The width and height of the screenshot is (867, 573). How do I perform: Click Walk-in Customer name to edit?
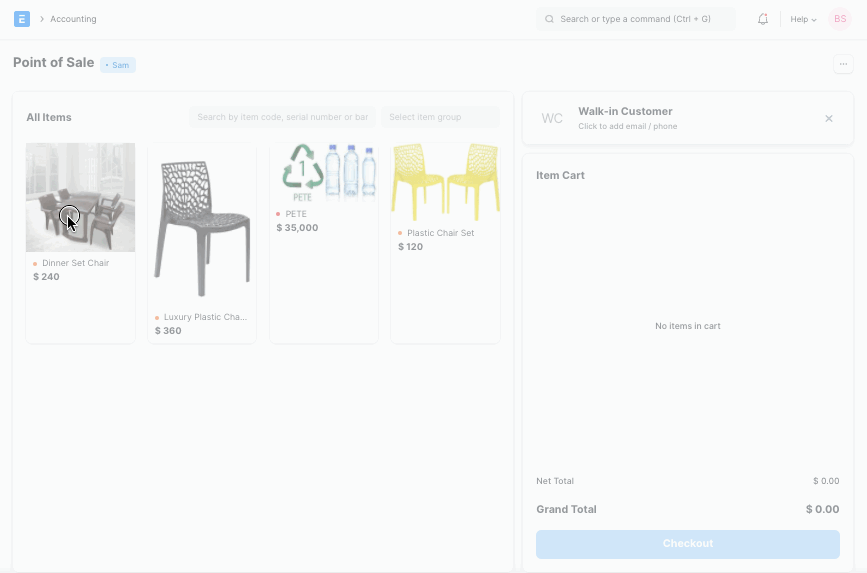tap(625, 111)
